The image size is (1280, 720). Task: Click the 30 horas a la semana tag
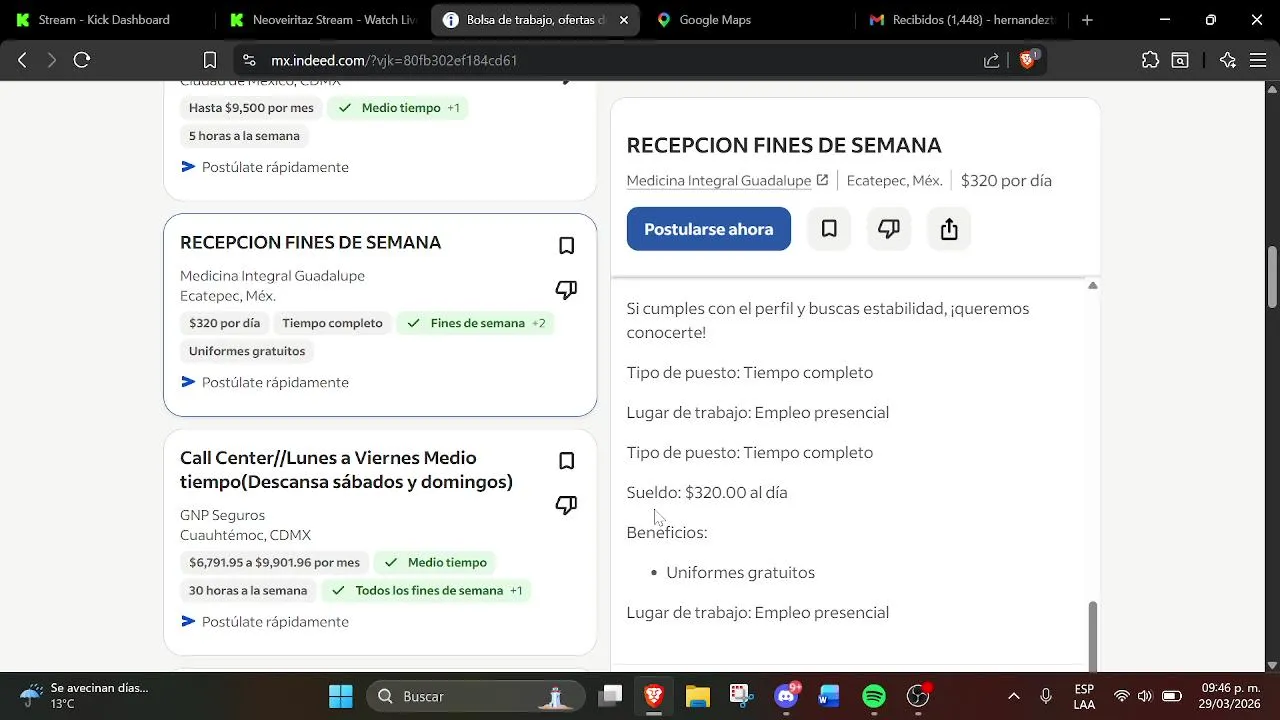tap(248, 591)
